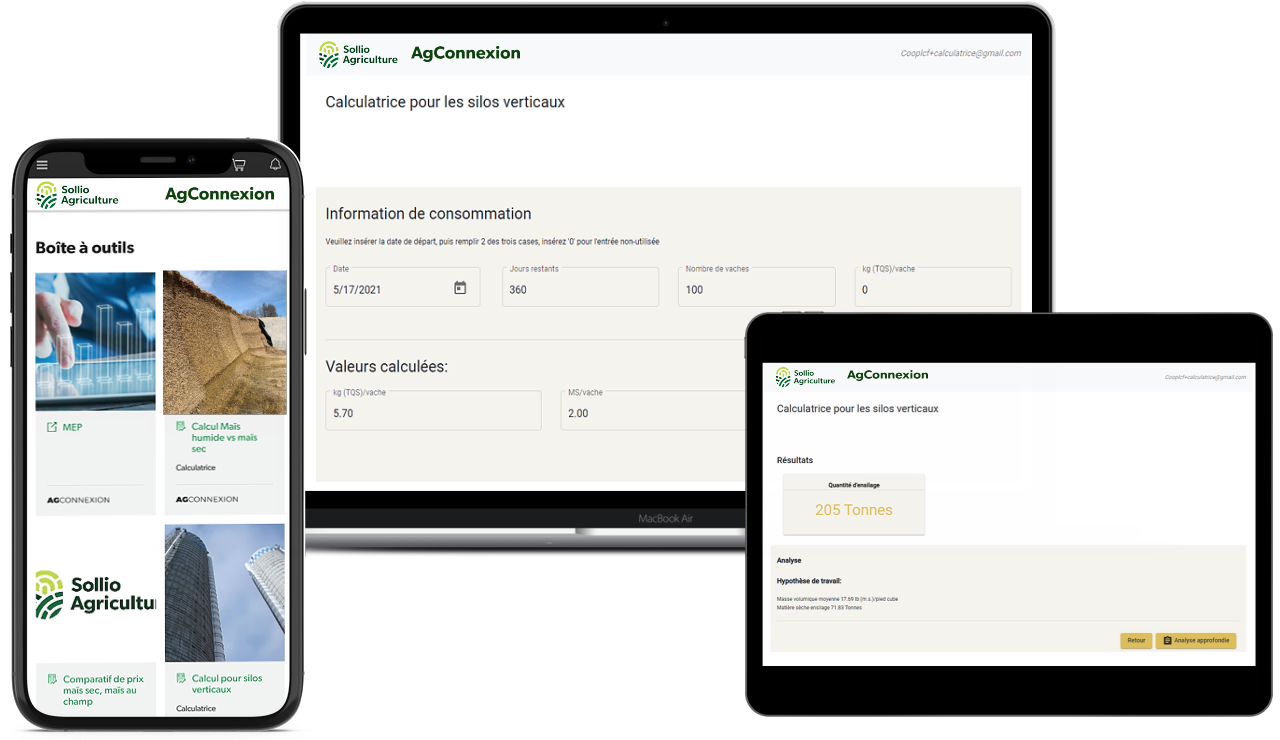Click the AgConnexion logo on the laptop

[466, 53]
